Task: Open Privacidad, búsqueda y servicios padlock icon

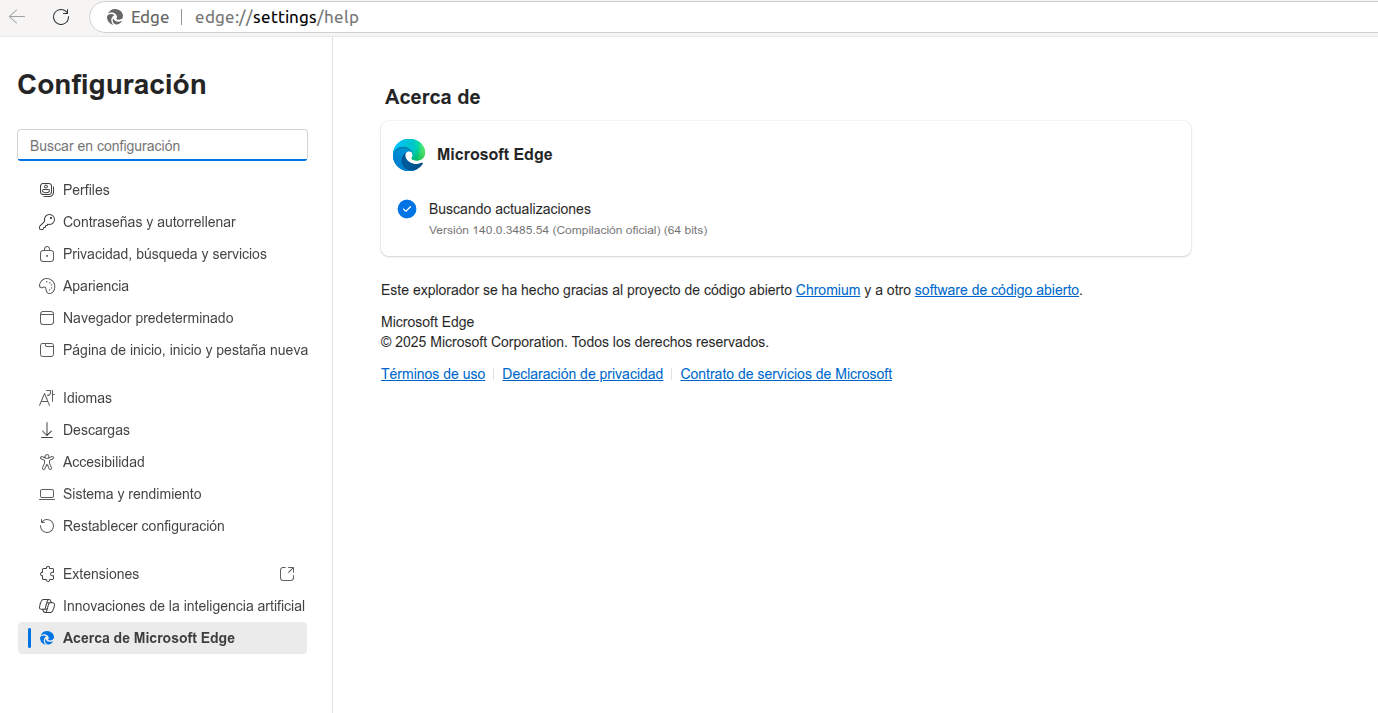Action: coord(46,253)
